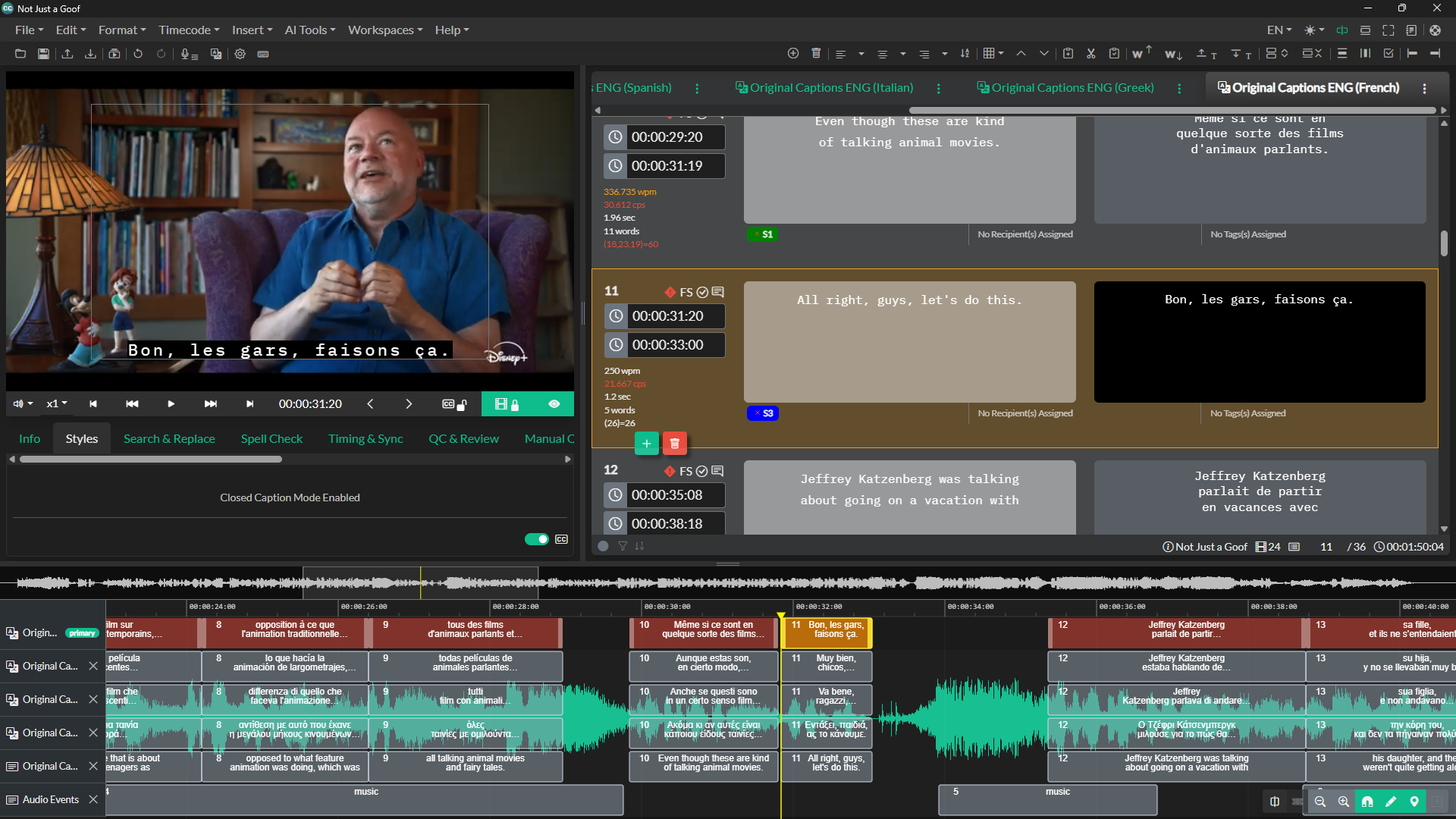Play the video
Viewport: 1456px width, 819px height.
171,404
